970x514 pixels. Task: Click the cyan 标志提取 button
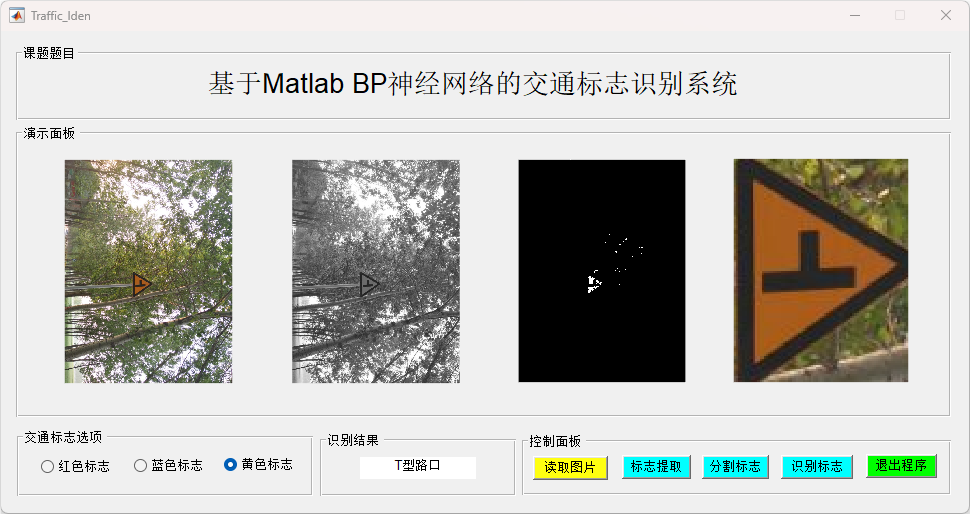click(x=656, y=466)
